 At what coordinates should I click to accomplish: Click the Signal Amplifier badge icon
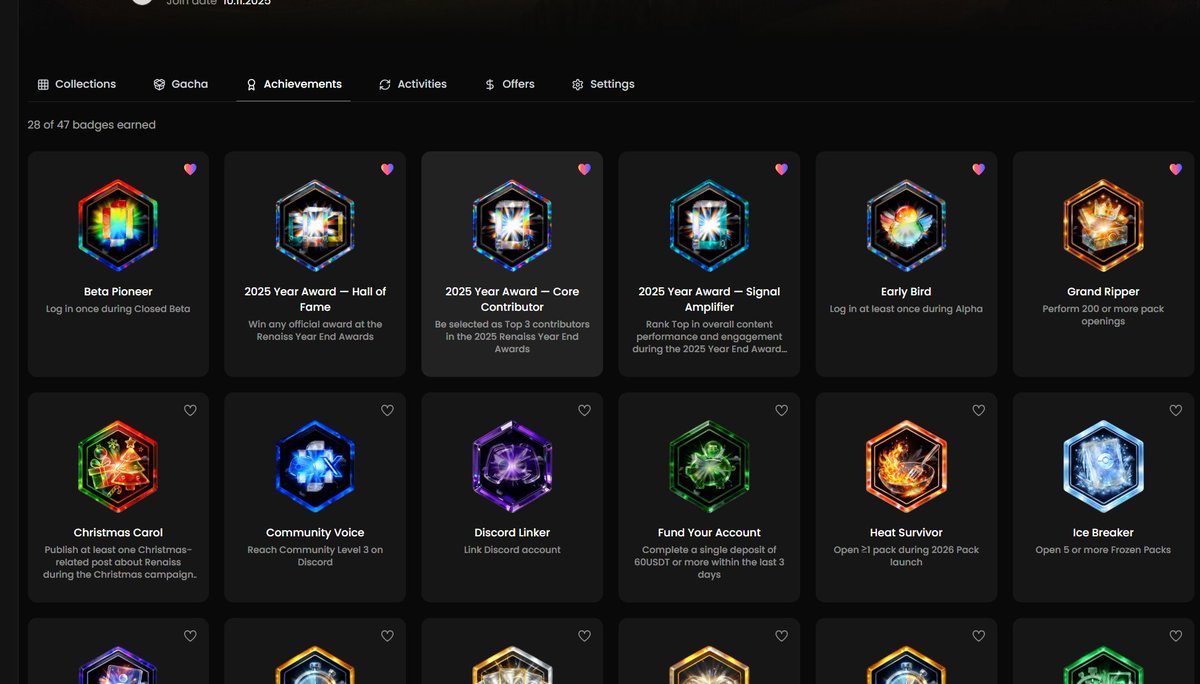[709, 224]
